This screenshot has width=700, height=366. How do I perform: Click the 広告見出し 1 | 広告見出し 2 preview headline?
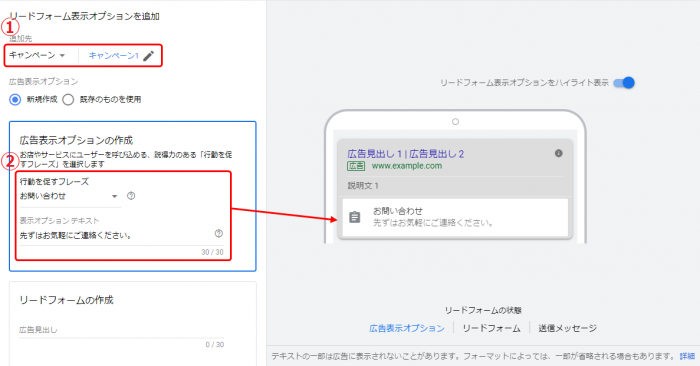click(x=405, y=154)
